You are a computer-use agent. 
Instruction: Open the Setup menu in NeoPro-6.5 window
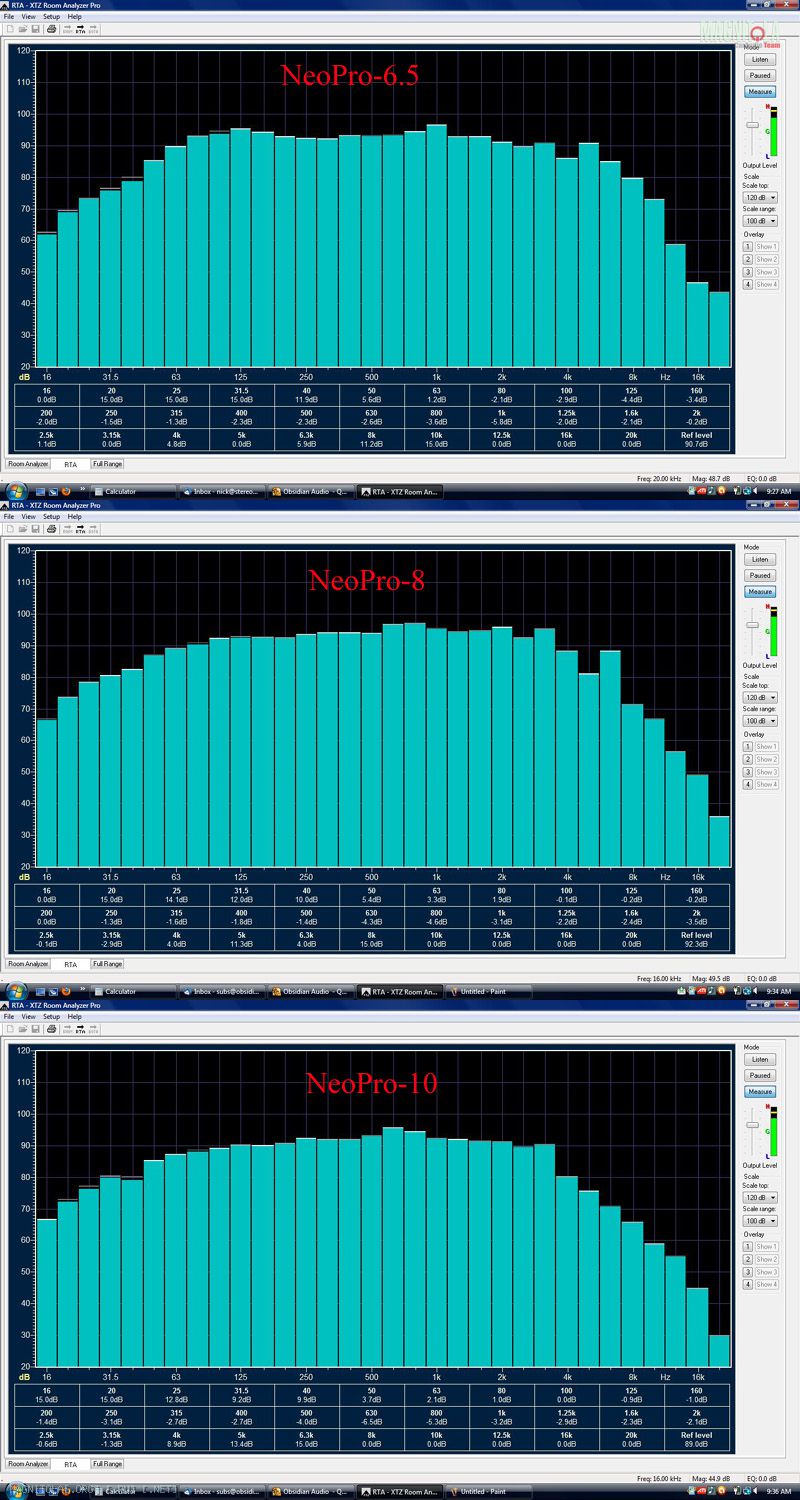[51, 17]
